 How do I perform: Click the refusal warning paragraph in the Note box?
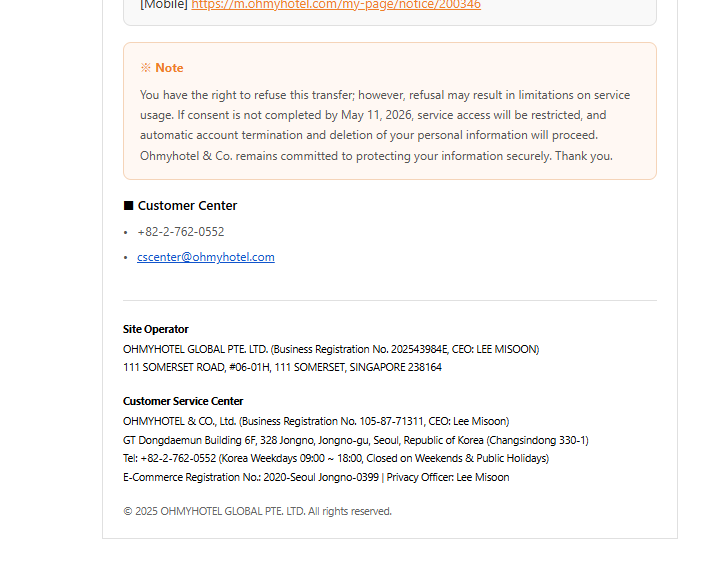pyautogui.click(x=385, y=125)
